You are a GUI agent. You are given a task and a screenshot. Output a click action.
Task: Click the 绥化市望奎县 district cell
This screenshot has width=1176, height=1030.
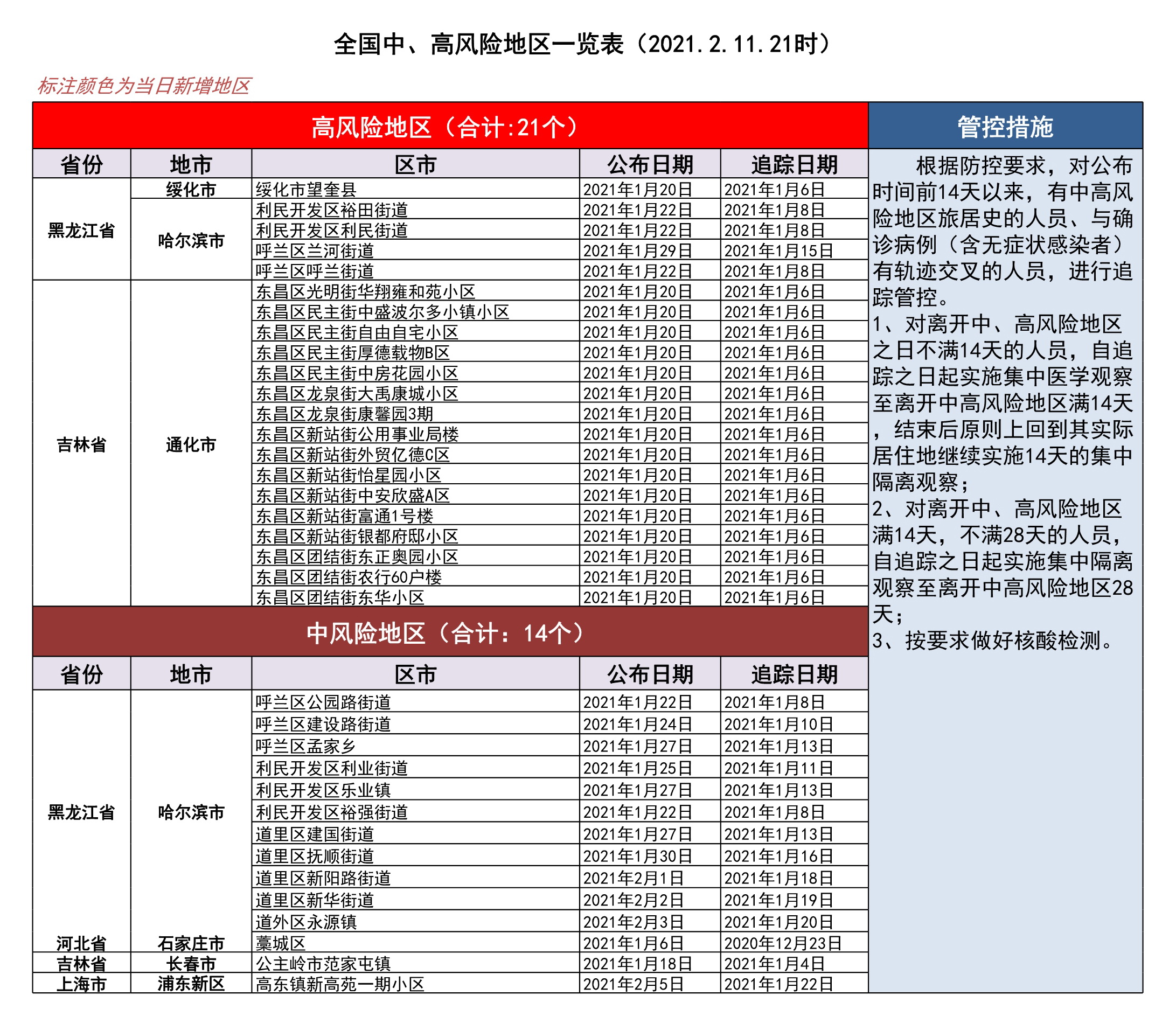306,189
